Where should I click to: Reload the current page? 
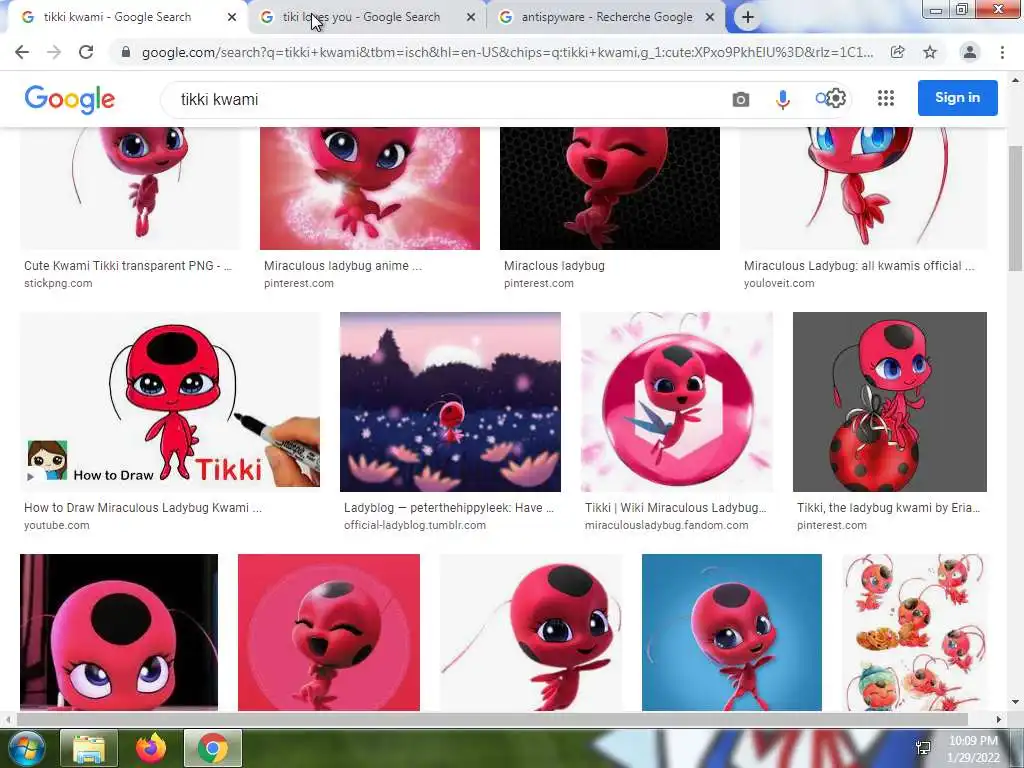86,52
